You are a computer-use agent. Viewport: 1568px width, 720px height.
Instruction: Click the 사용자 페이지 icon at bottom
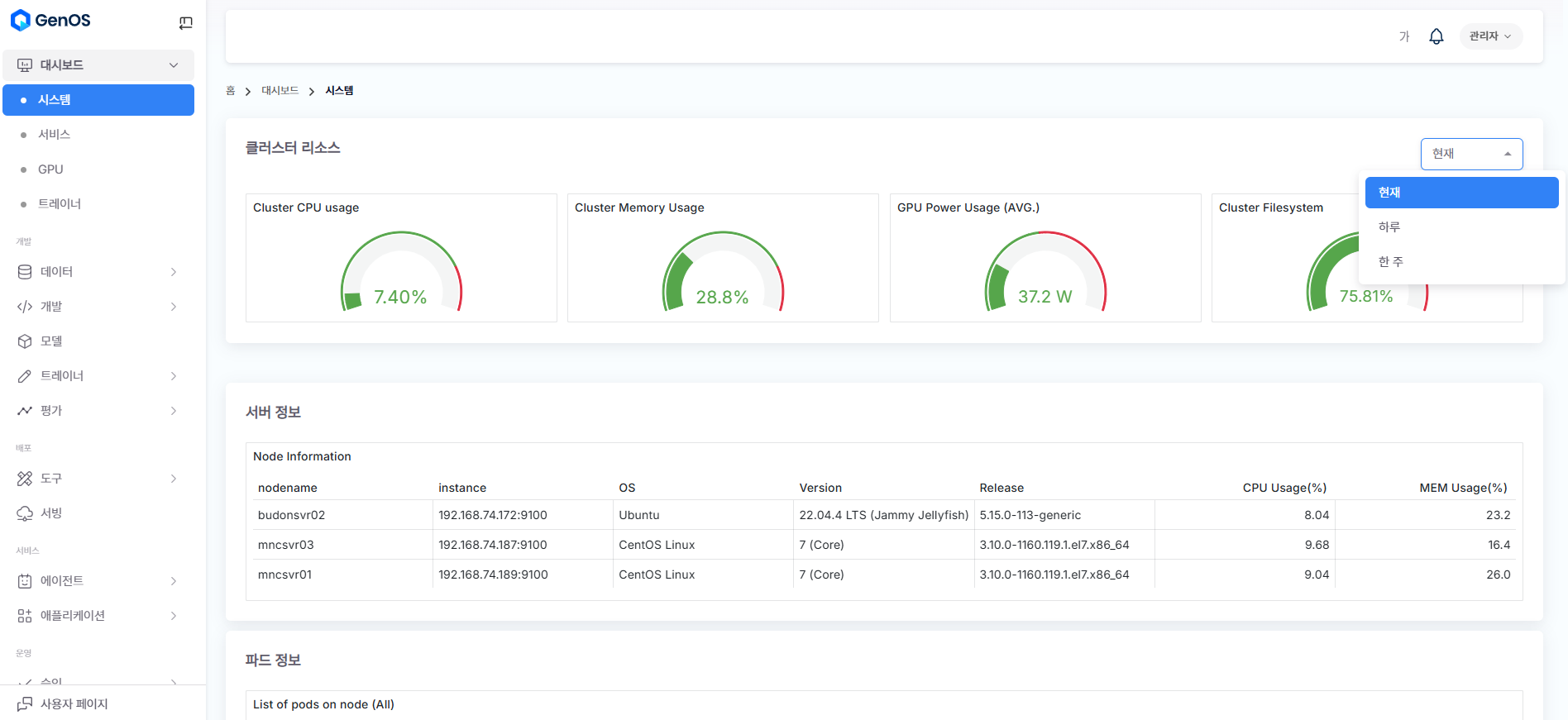click(25, 704)
